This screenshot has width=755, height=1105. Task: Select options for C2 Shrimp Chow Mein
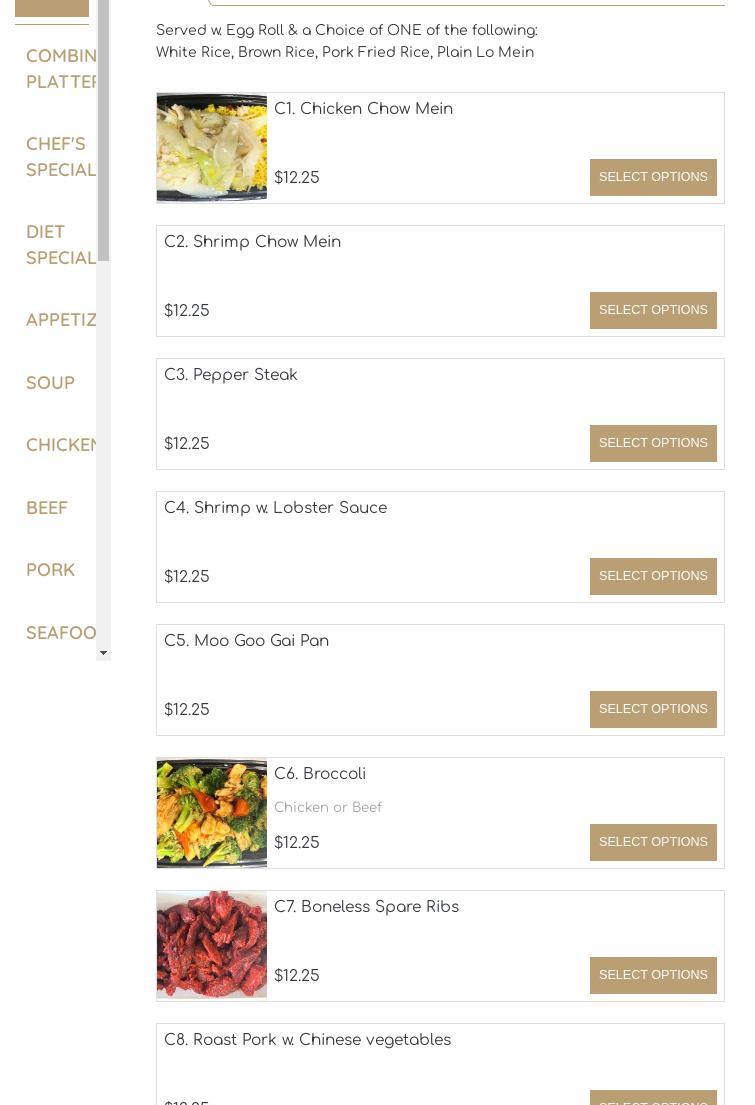point(653,310)
